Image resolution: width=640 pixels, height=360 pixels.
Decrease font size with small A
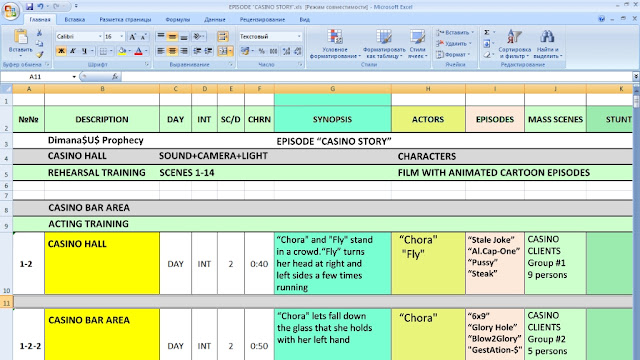point(143,37)
